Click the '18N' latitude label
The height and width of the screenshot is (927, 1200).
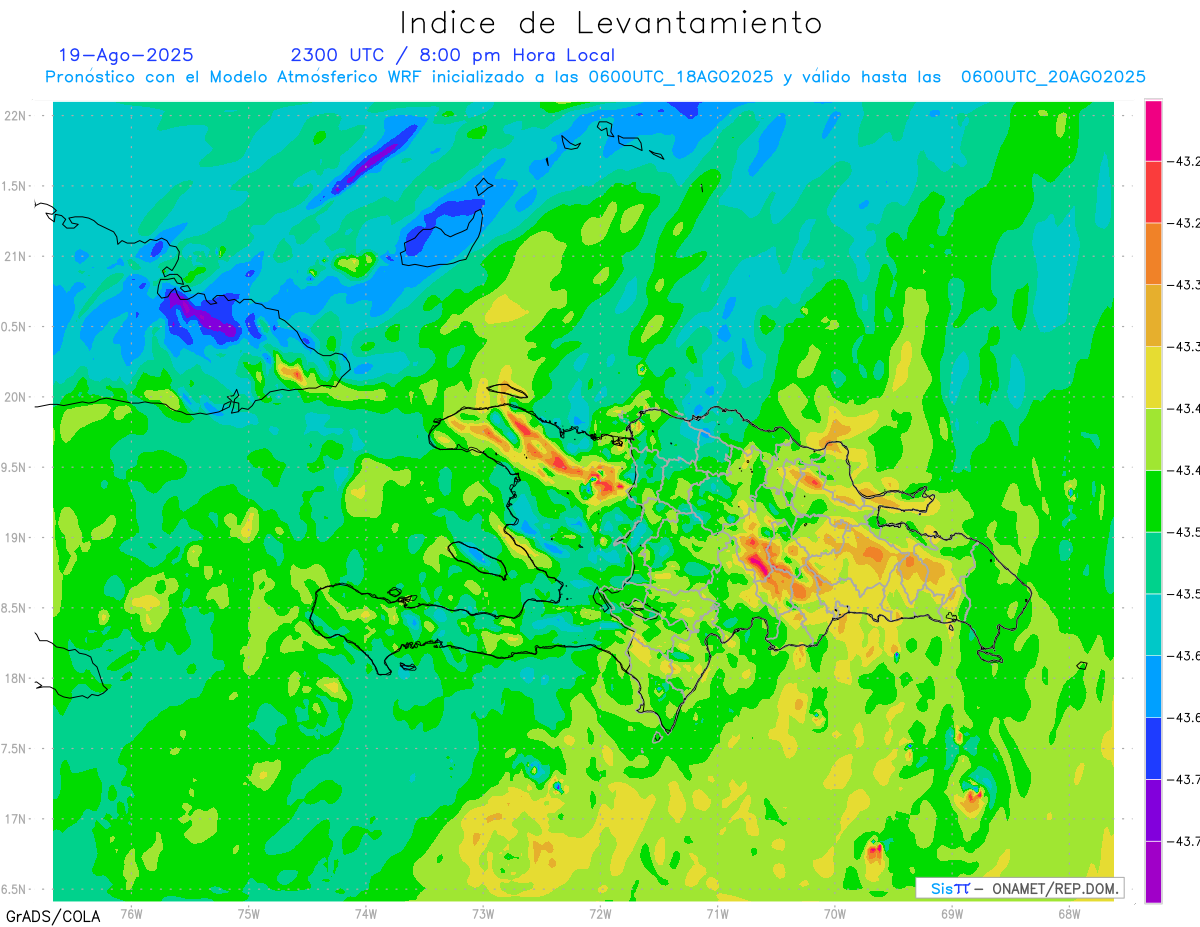click(16, 679)
